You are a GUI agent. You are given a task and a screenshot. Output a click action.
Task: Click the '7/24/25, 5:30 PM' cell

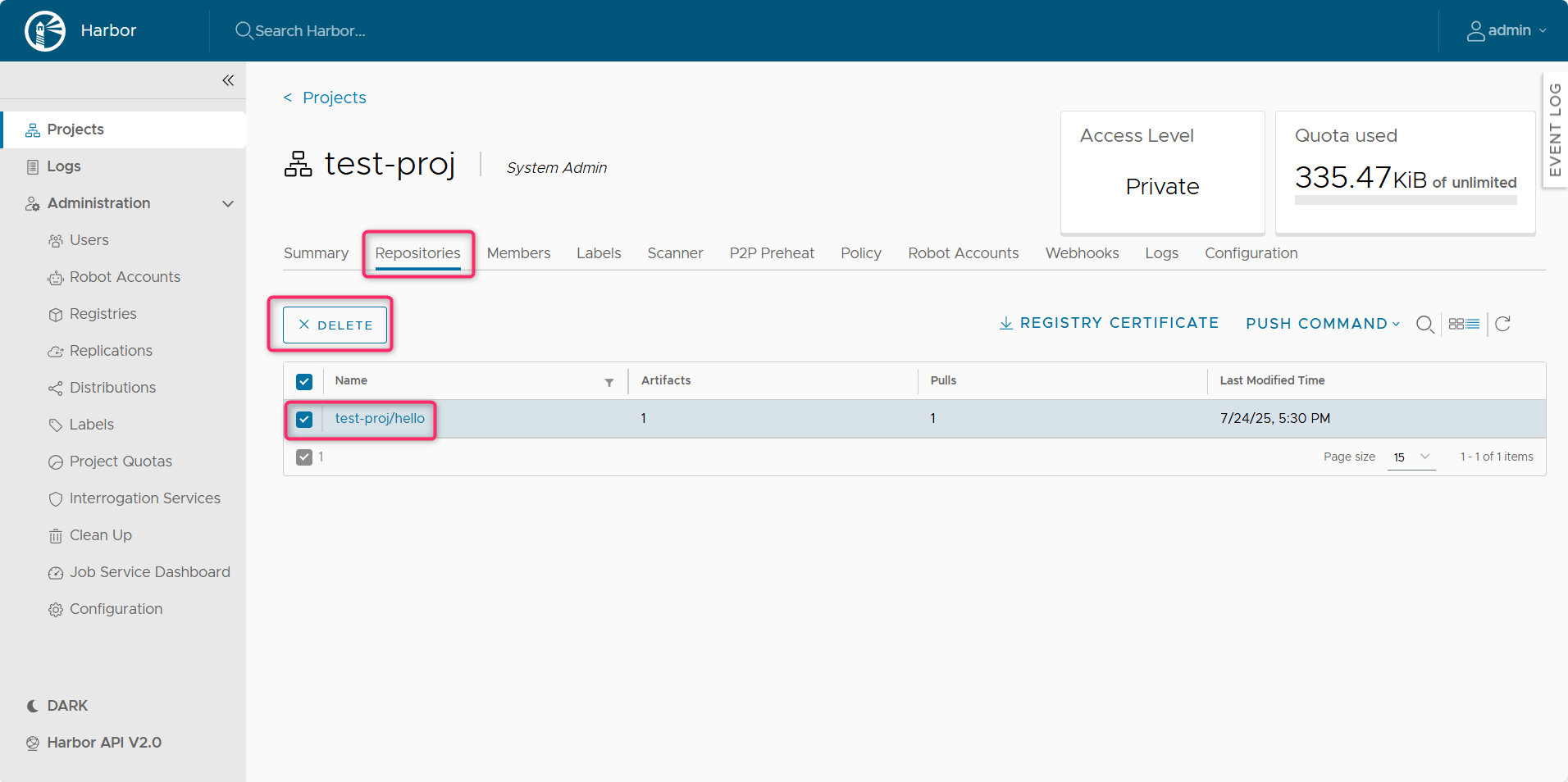(1275, 419)
